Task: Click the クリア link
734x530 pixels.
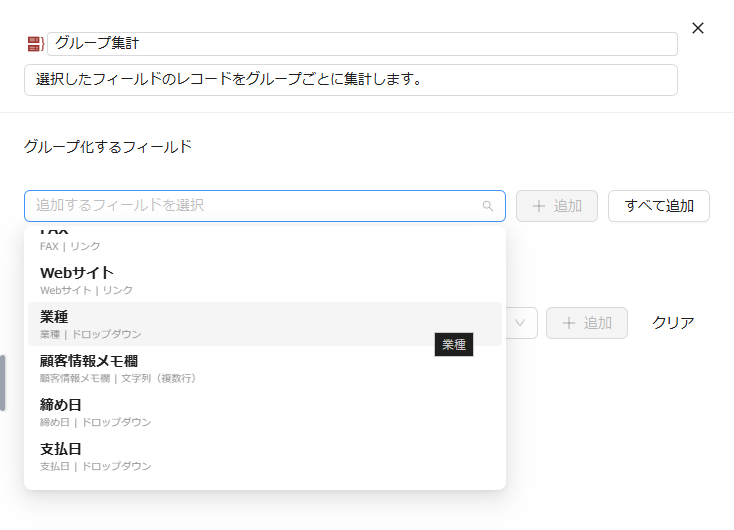Action: [673, 323]
